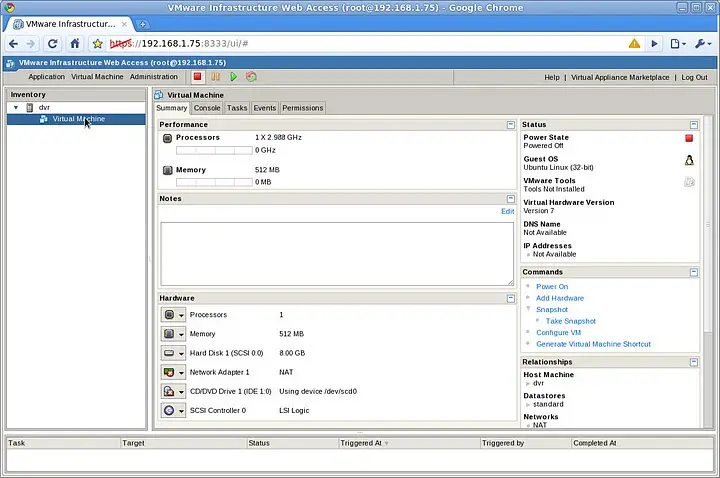This screenshot has height=478, width=720.
Task: Click inside the Notes text area
Action: click(337, 254)
